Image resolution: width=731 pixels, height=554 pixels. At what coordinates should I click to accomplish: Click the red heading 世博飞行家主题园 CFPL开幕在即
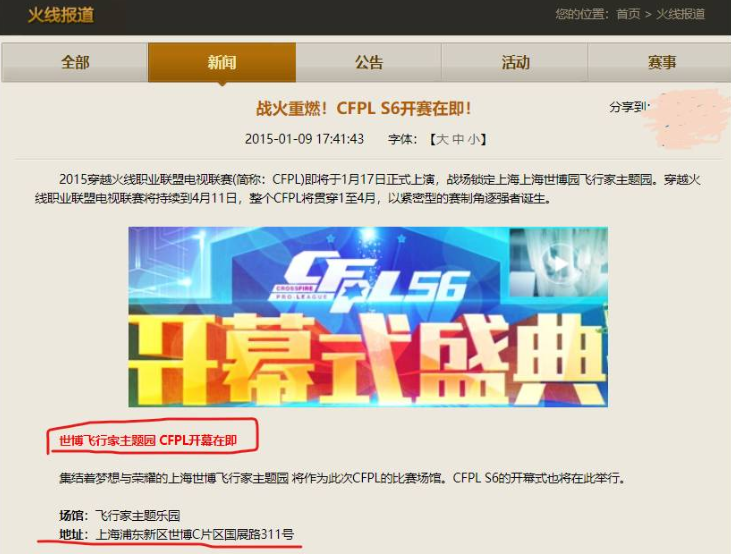[x=148, y=440]
